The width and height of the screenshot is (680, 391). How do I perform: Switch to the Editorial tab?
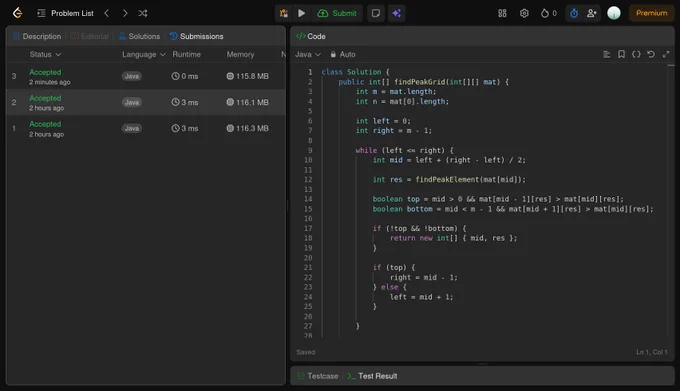click(x=89, y=36)
